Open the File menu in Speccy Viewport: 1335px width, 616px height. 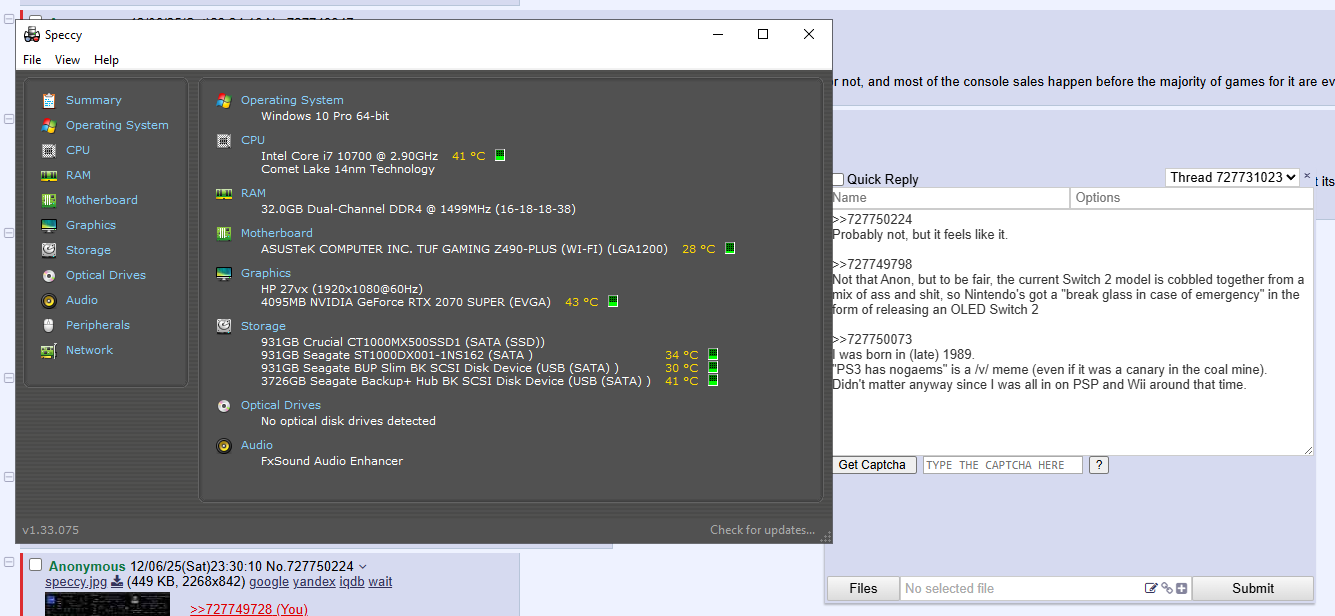click(x=32, y=60)
